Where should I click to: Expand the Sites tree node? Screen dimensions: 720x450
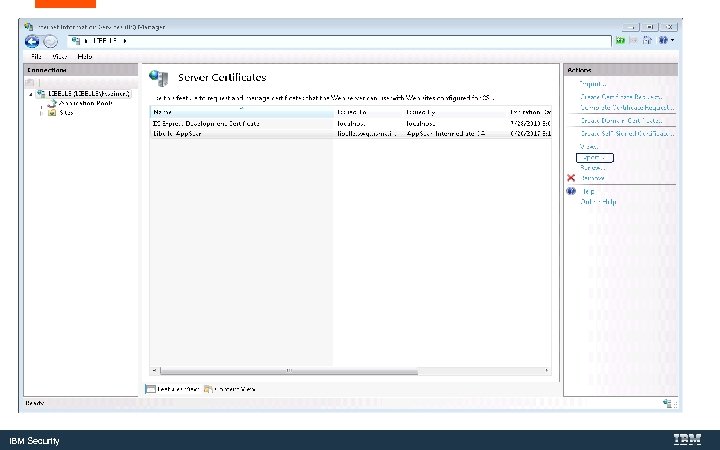pyautogui.click(x=41, y=112)
